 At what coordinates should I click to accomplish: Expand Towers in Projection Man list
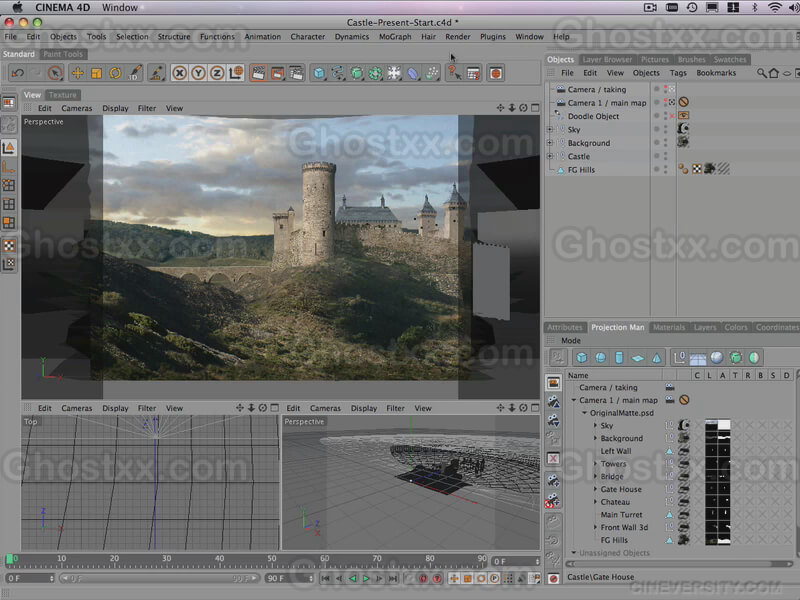pyautogui.click(x=595, y=463)
